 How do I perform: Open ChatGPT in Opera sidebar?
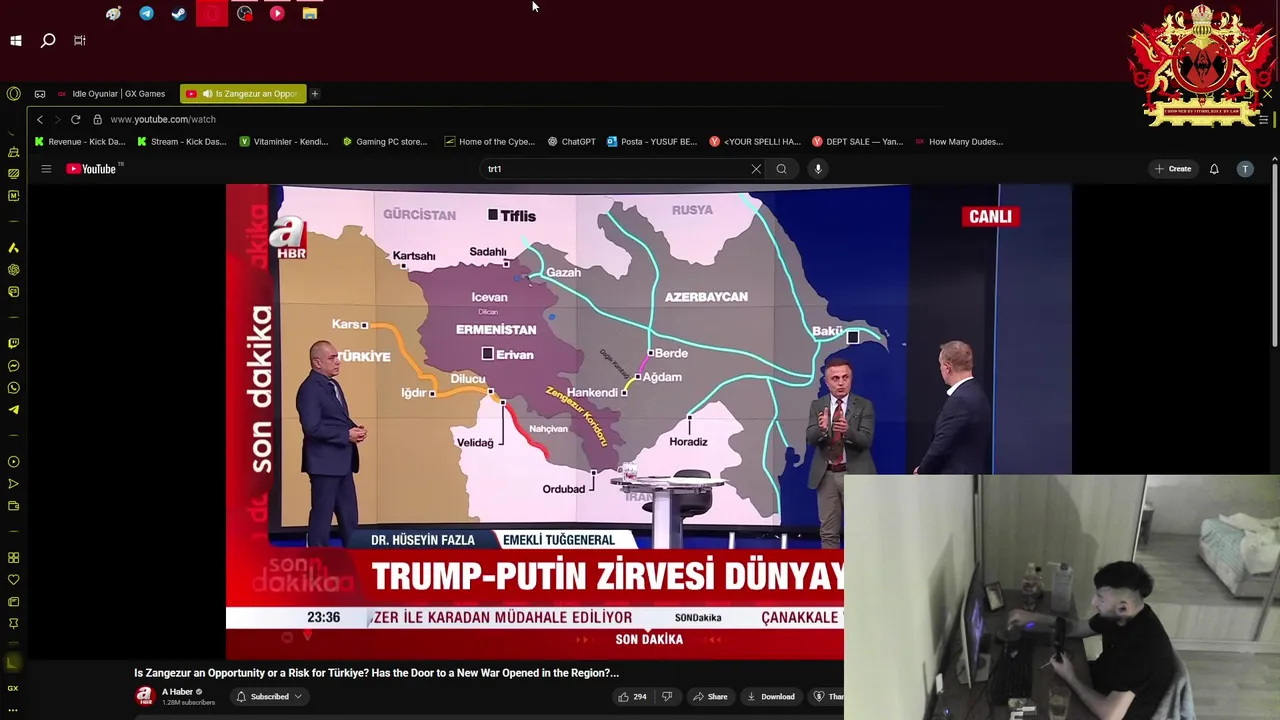tap(13, 270)
